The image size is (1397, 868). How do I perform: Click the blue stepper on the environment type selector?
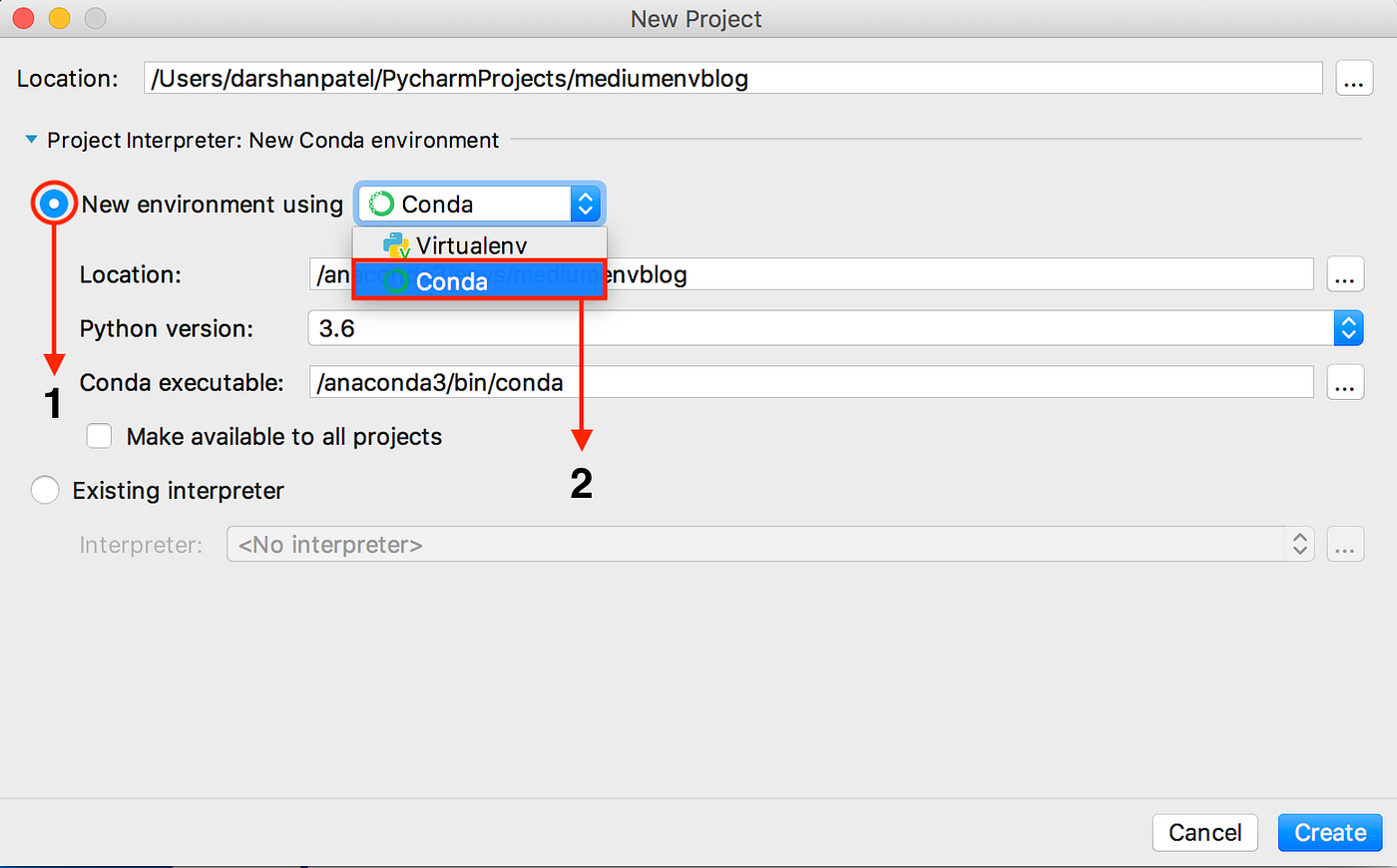pyautogui.click(x=586, y=204)
